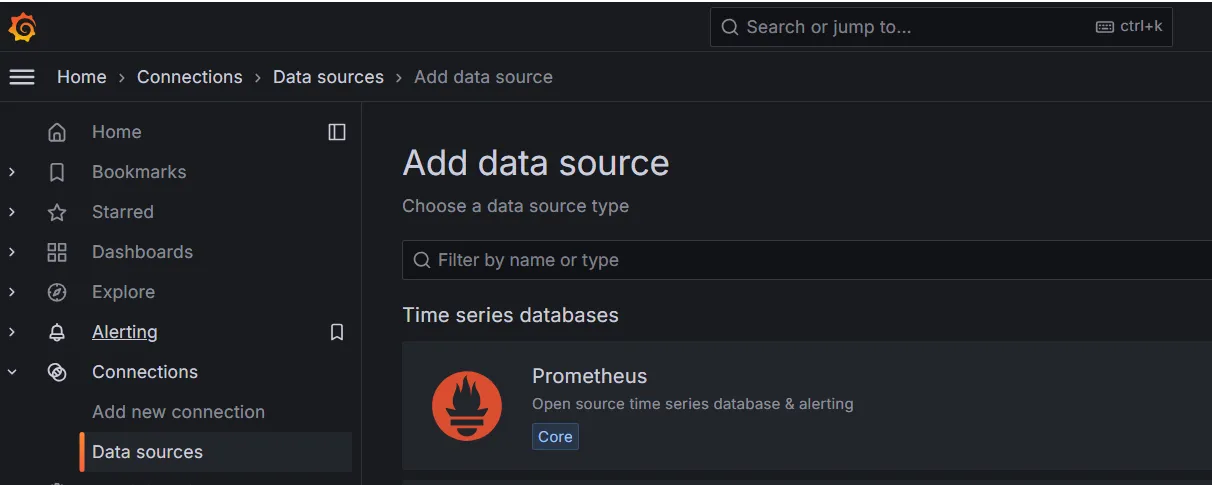Viewport: 1212px width, 485px height.
Task: Click the magnifier icon in filter field
Action: coord(422,260)
